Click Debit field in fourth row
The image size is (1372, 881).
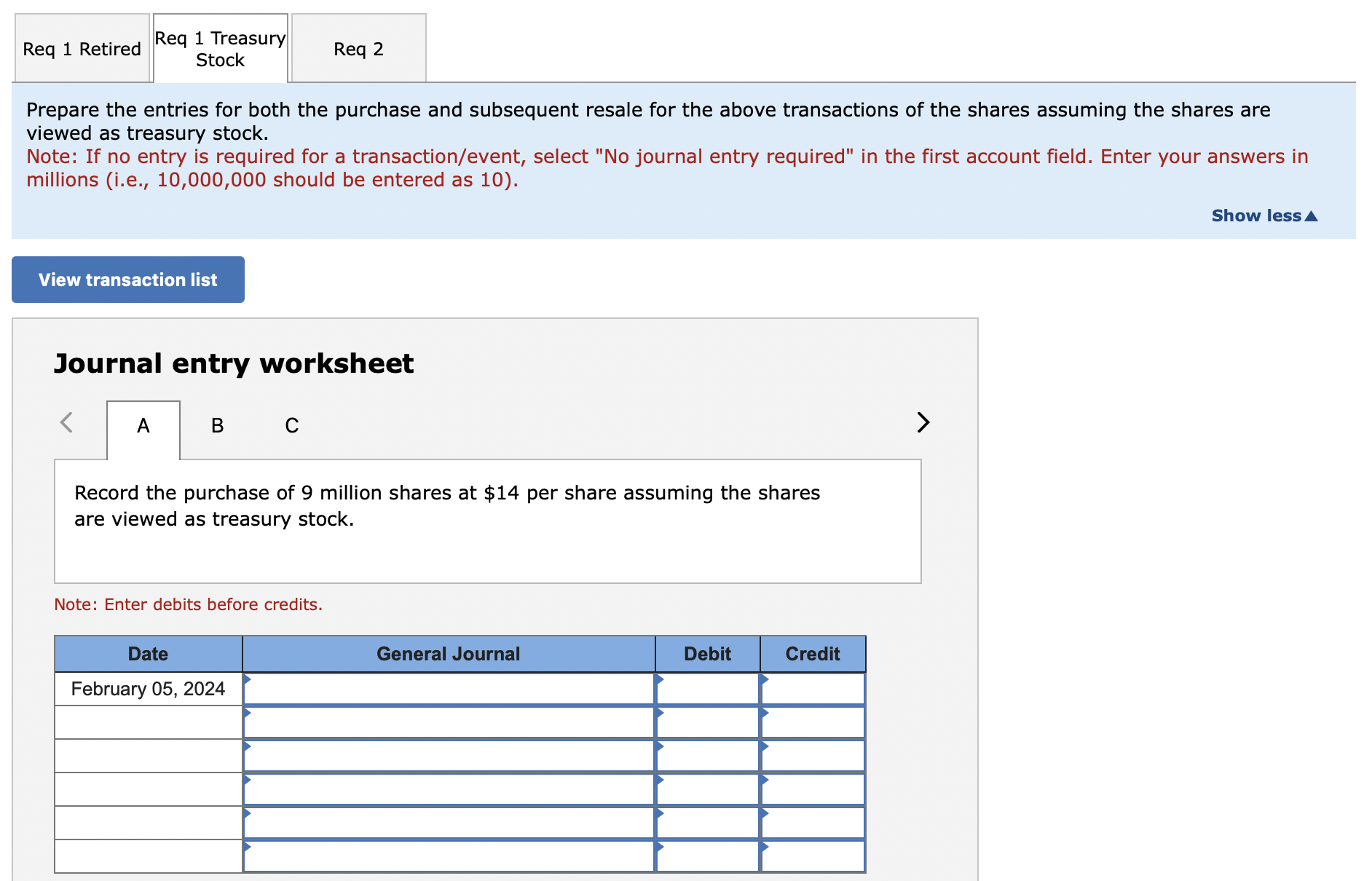pos(708,789)
